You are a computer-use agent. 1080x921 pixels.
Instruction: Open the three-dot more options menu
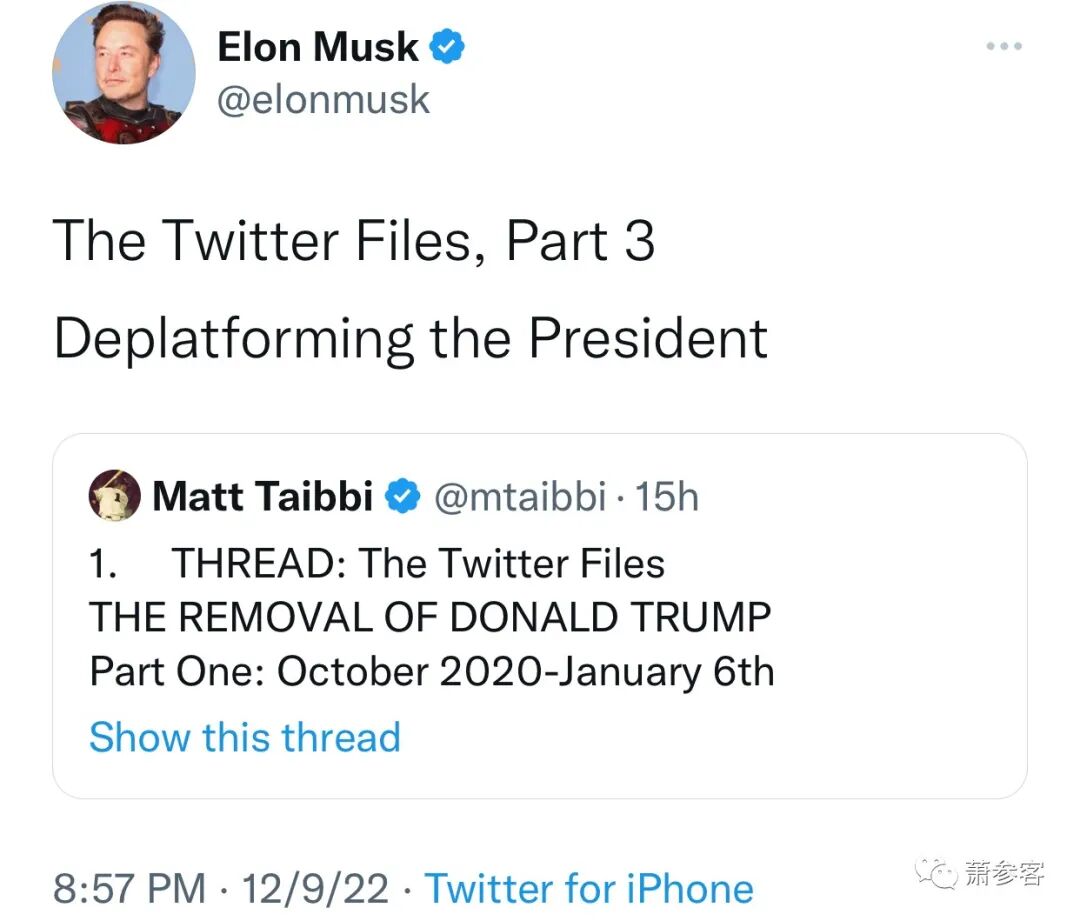tap(1003, 46)
